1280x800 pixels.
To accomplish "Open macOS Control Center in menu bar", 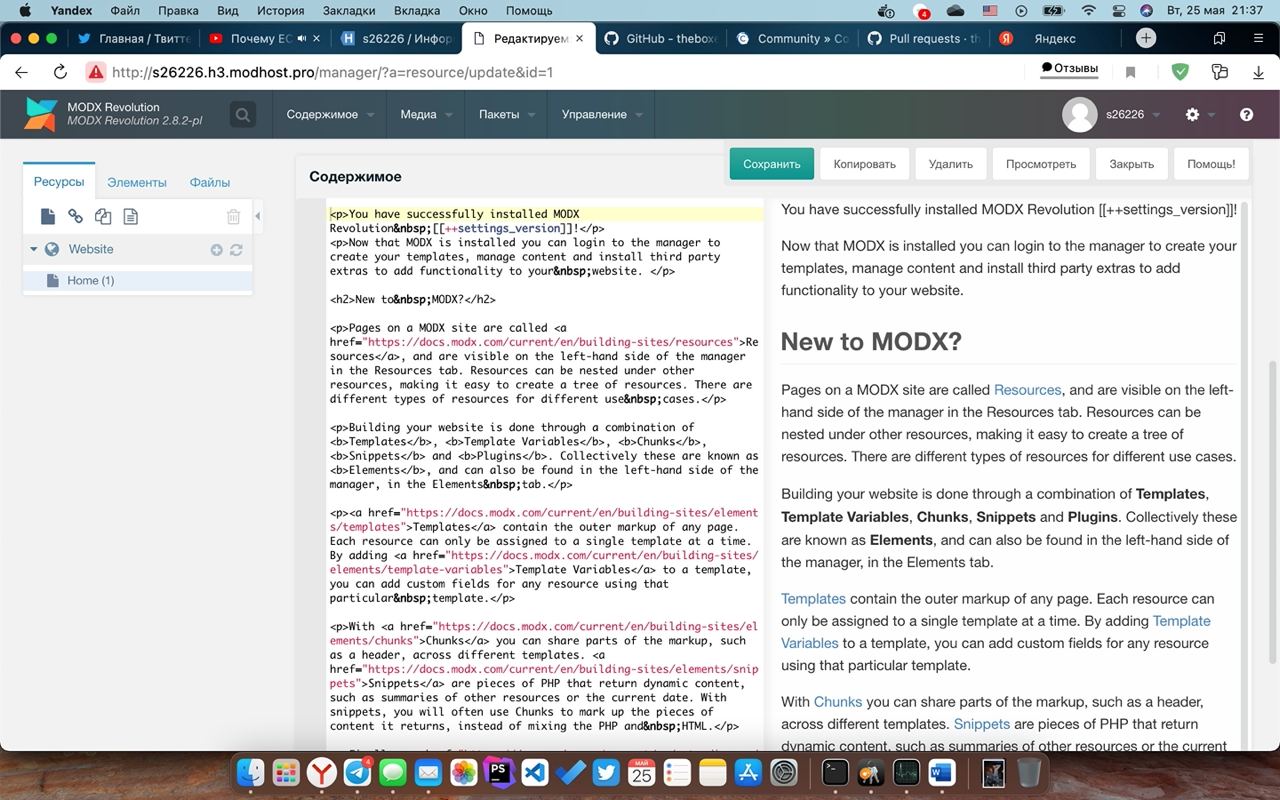I will coord(1120,11).
